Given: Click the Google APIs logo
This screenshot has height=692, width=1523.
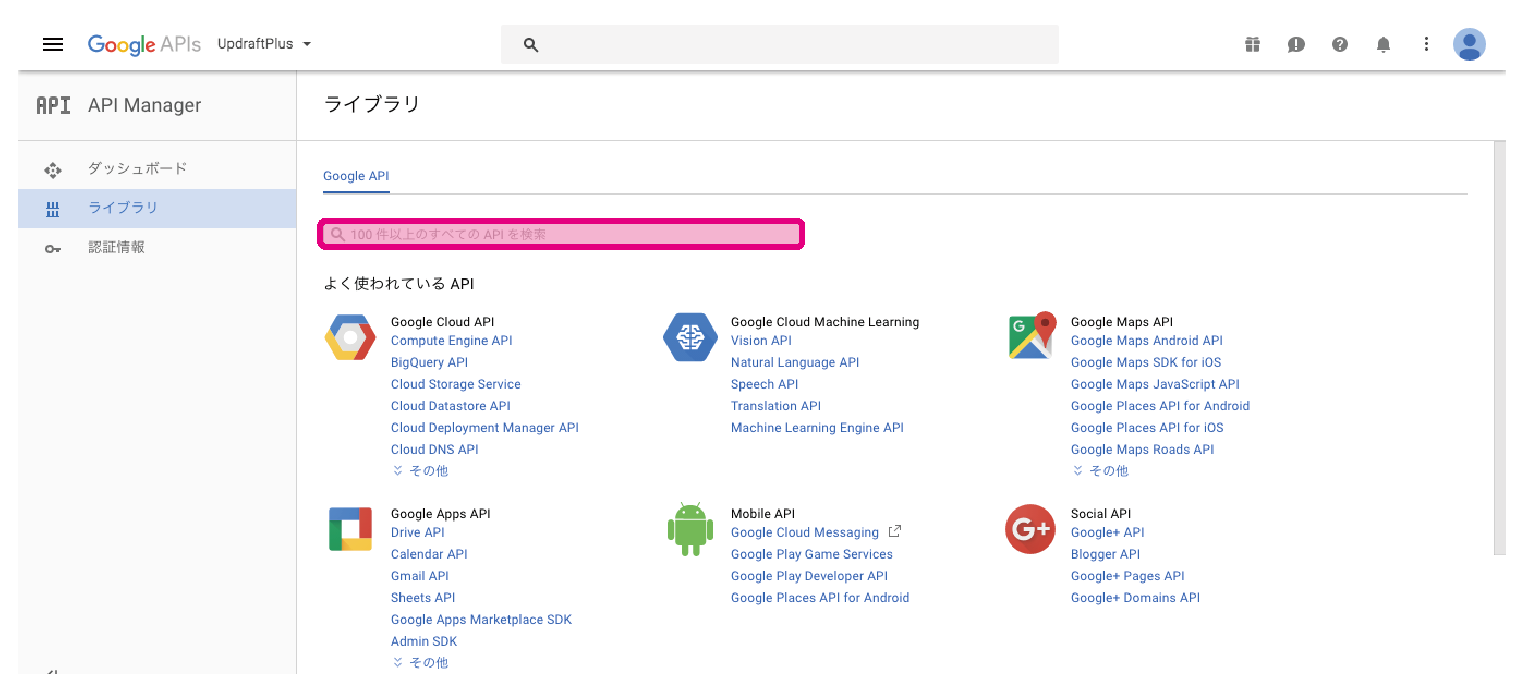Looking at the screenshot, I should 144,45.
